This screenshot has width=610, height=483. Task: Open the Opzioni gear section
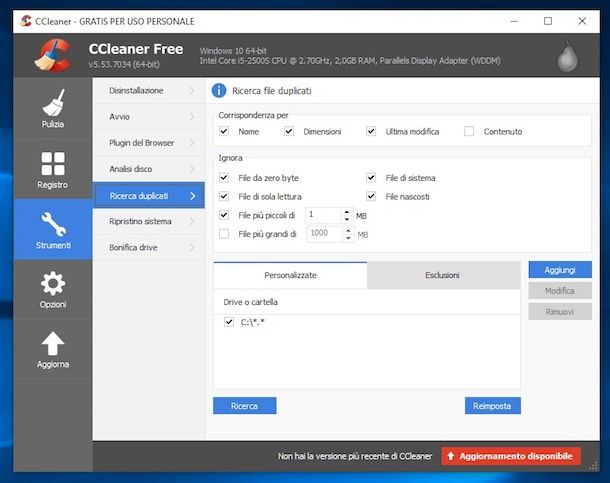pos(53,289)
